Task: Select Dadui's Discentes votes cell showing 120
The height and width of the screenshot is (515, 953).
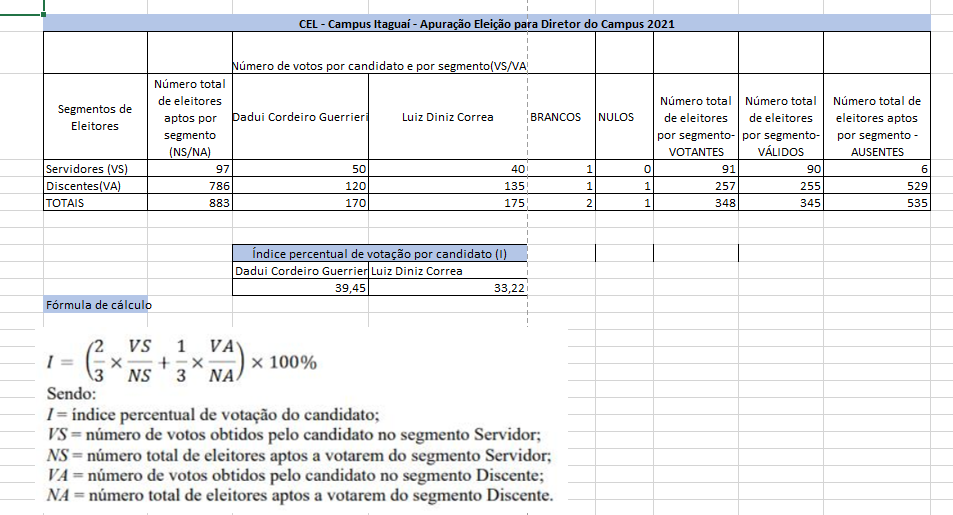Action: tap(301, 186)
